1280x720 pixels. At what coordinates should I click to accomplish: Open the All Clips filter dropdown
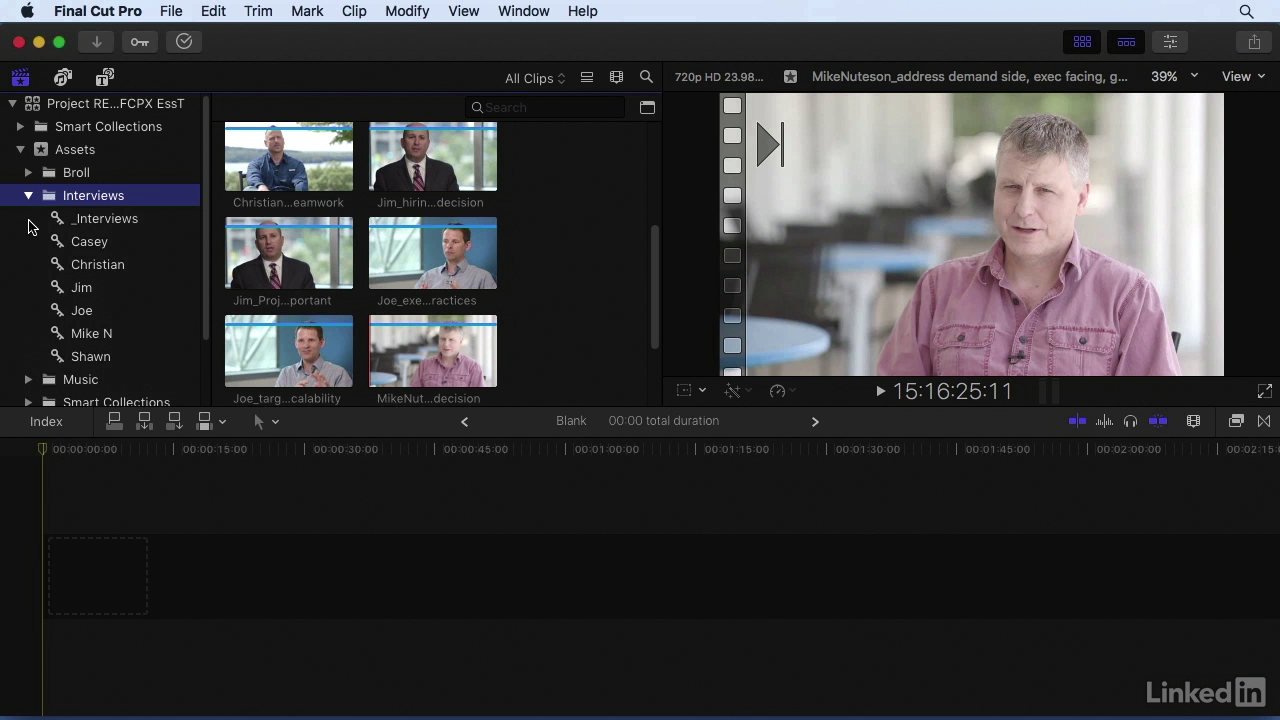click(x=535, y=78)
